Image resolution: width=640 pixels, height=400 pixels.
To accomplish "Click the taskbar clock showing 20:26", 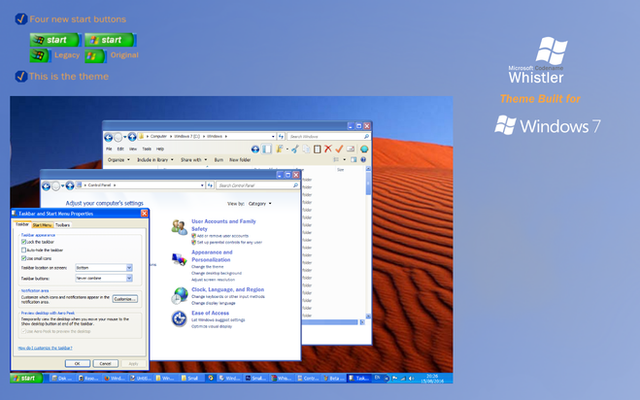I will (432, 378).
